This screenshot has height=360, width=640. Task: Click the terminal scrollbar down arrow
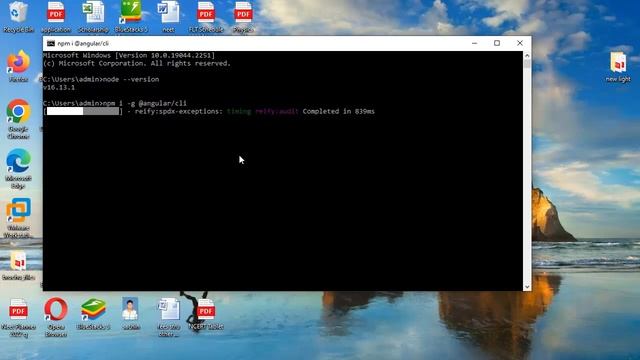(x=527, y=287)
